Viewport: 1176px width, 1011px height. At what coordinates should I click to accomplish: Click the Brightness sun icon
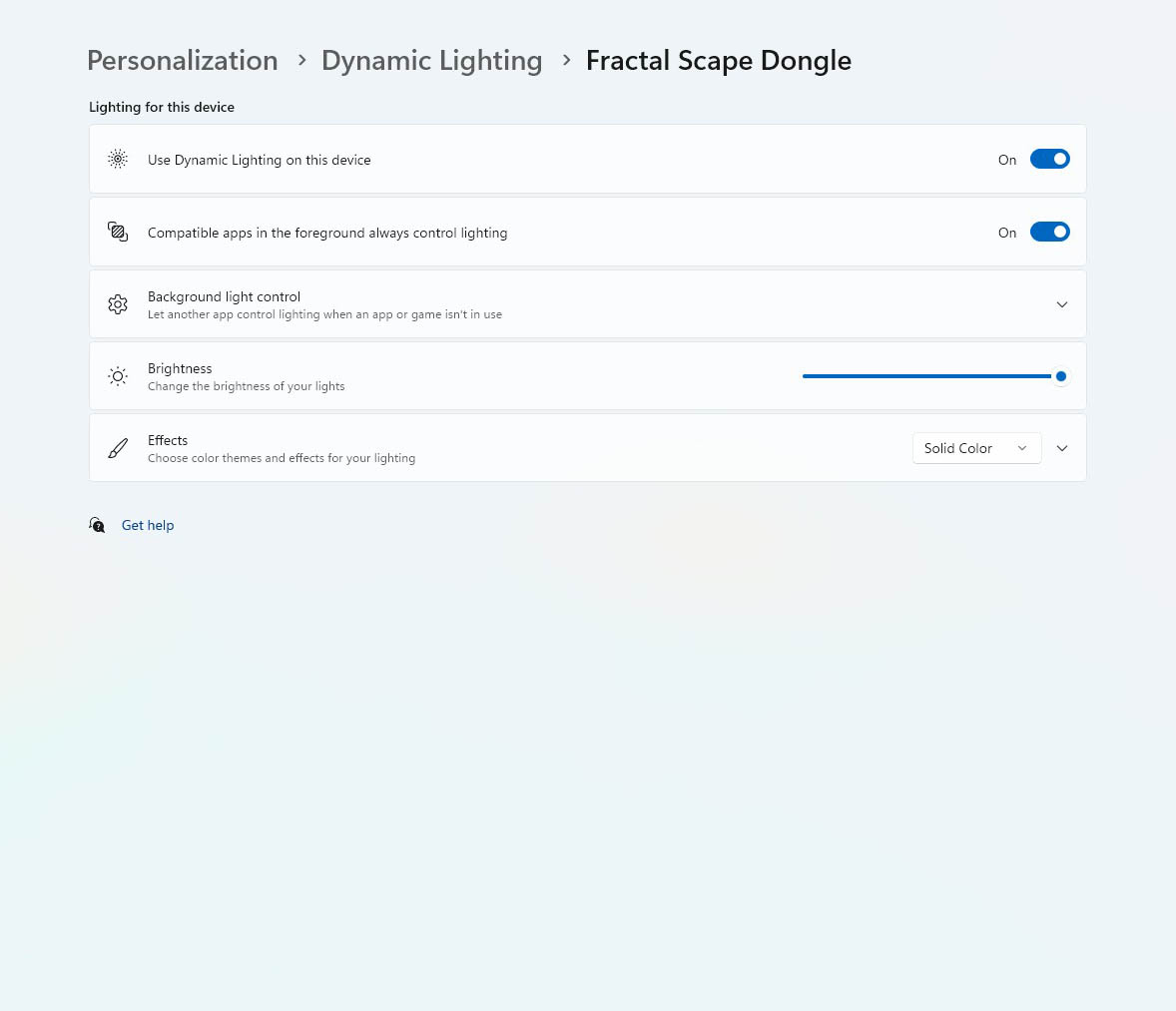click(118, 376)
